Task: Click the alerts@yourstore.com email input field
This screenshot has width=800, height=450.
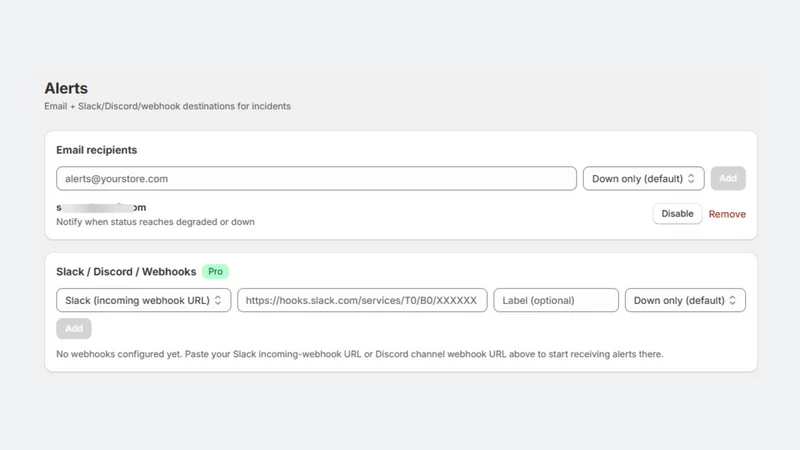Action: 316,179
